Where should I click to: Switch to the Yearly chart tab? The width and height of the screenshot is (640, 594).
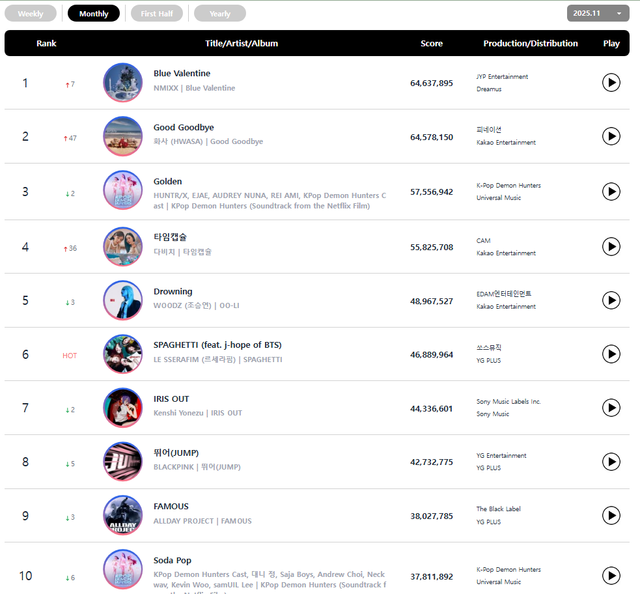[220, 14]
